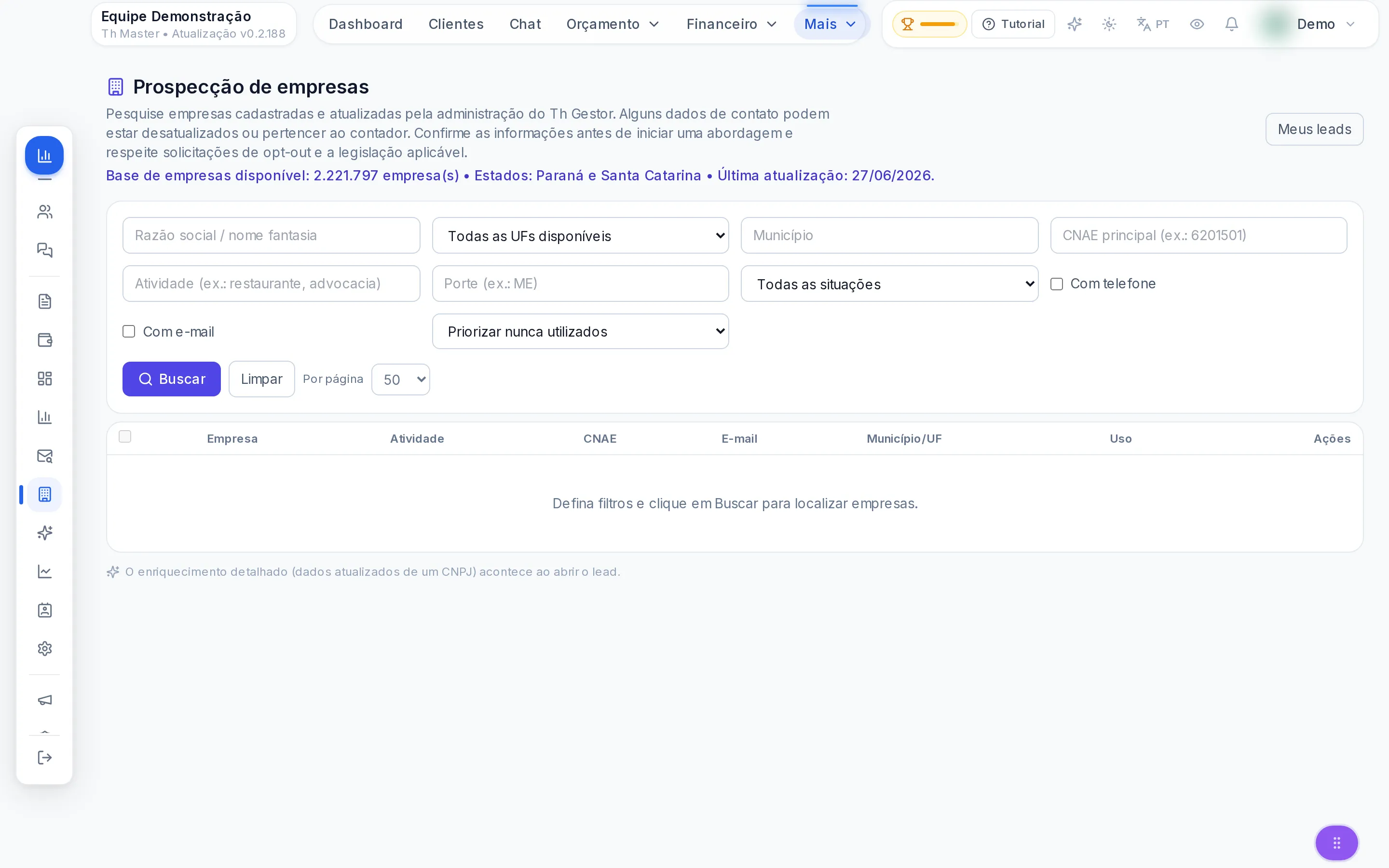Click the logout icon in sidebar
The height and width of the screenshot is (868, 1389).
[x=45, y=758]
